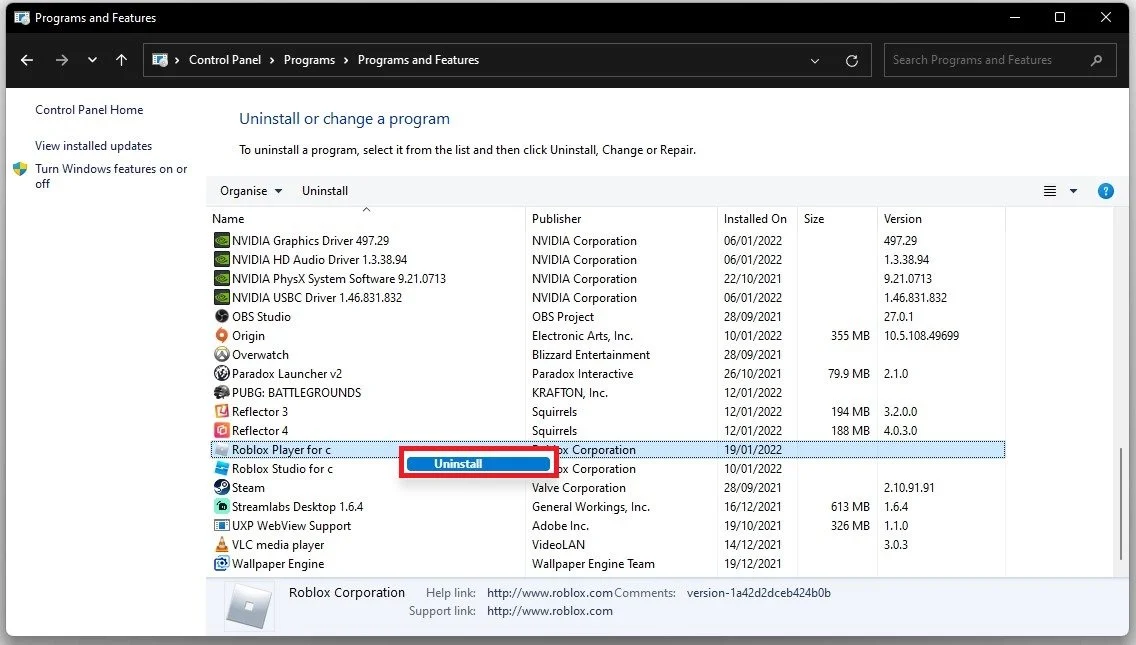Sort by the Installed On column header
Image resolution: width=1136 pixels, height=645 pixels.
tap(757, 219)
